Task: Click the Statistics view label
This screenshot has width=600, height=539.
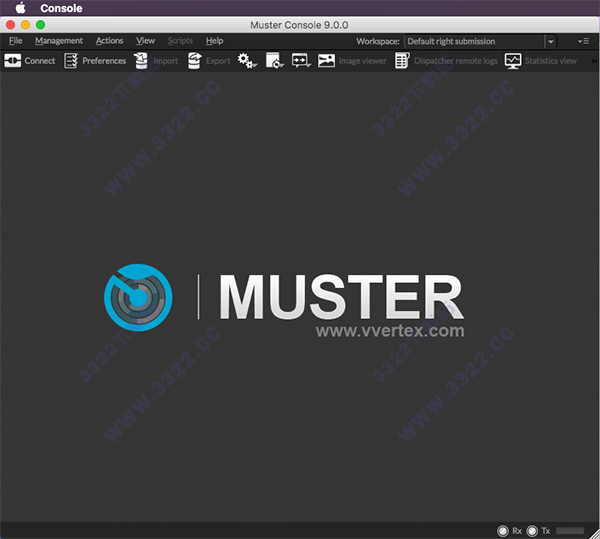Action: (551, 61)
